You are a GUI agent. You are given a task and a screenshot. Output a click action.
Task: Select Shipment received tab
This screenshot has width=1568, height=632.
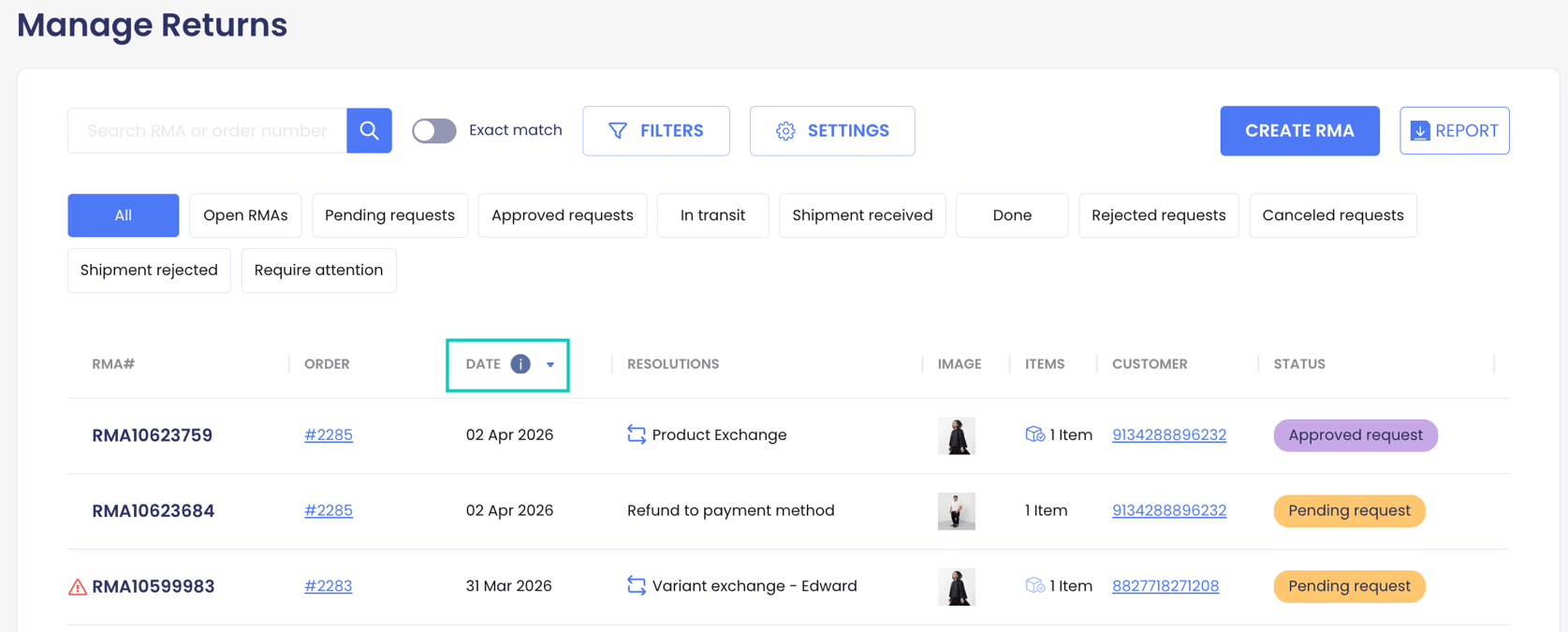[862, 215]
